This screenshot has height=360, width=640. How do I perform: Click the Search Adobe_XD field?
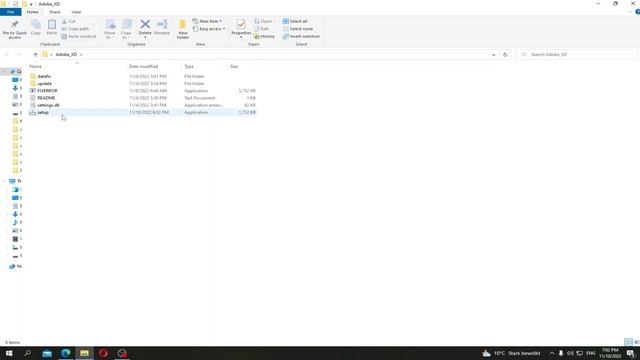[x=576, y=55]
